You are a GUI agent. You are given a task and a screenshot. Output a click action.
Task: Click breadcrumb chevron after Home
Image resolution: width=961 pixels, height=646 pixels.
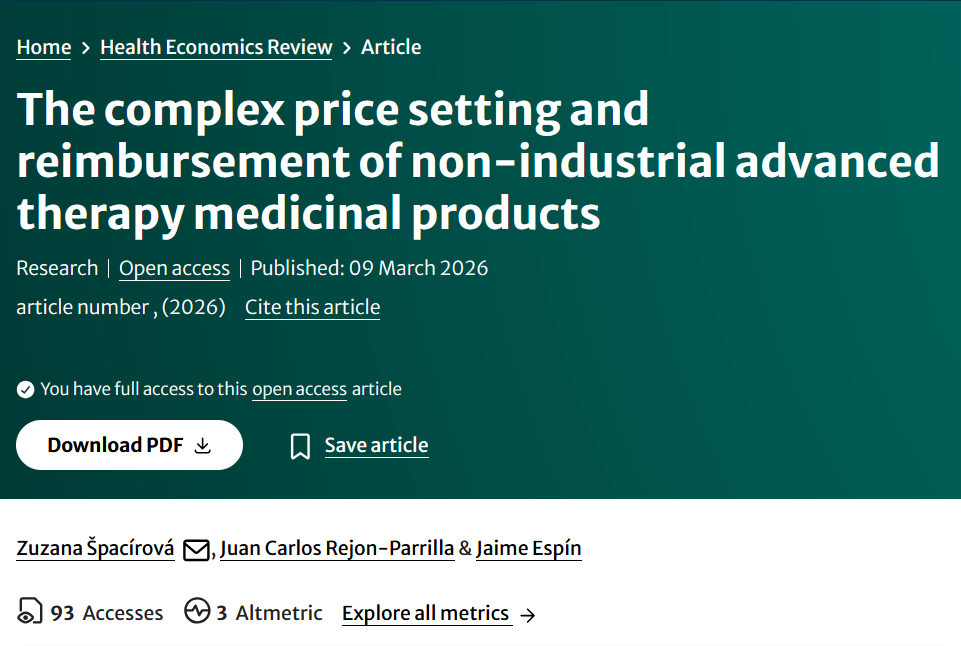(86, 47)
